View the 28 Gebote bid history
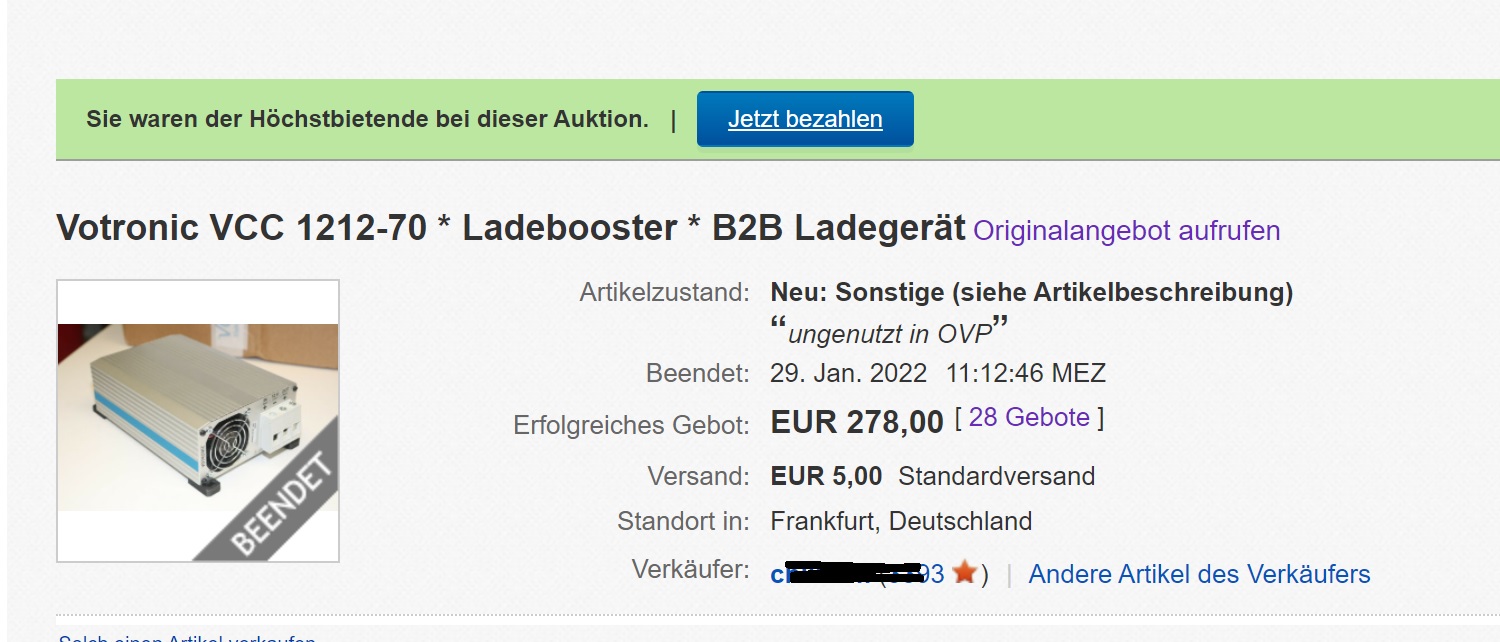Image resolution: width=1500 pixels, height=642 pixels. (x=1029, y=418)
